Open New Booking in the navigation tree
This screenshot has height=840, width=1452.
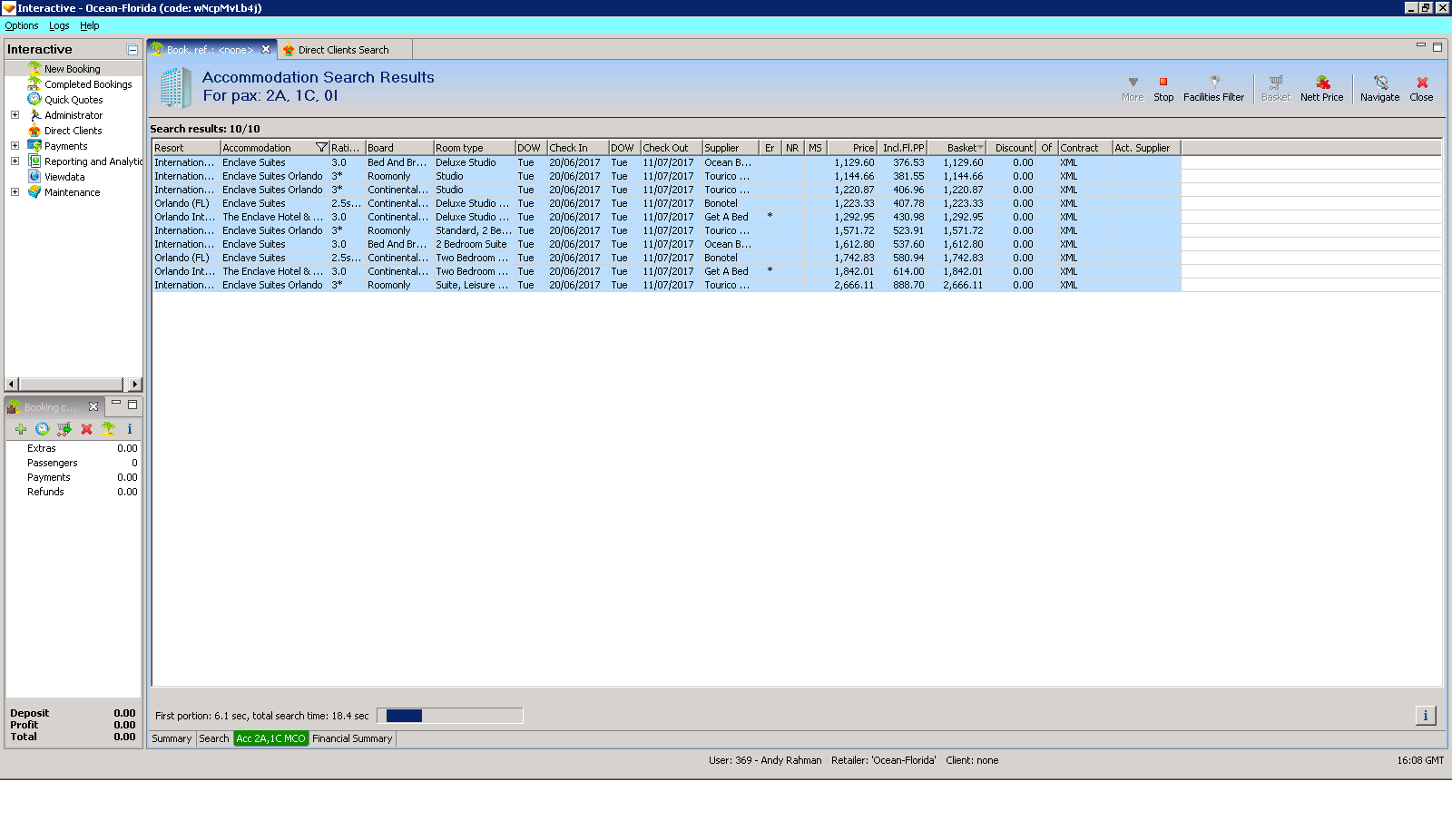pos(73,69)
